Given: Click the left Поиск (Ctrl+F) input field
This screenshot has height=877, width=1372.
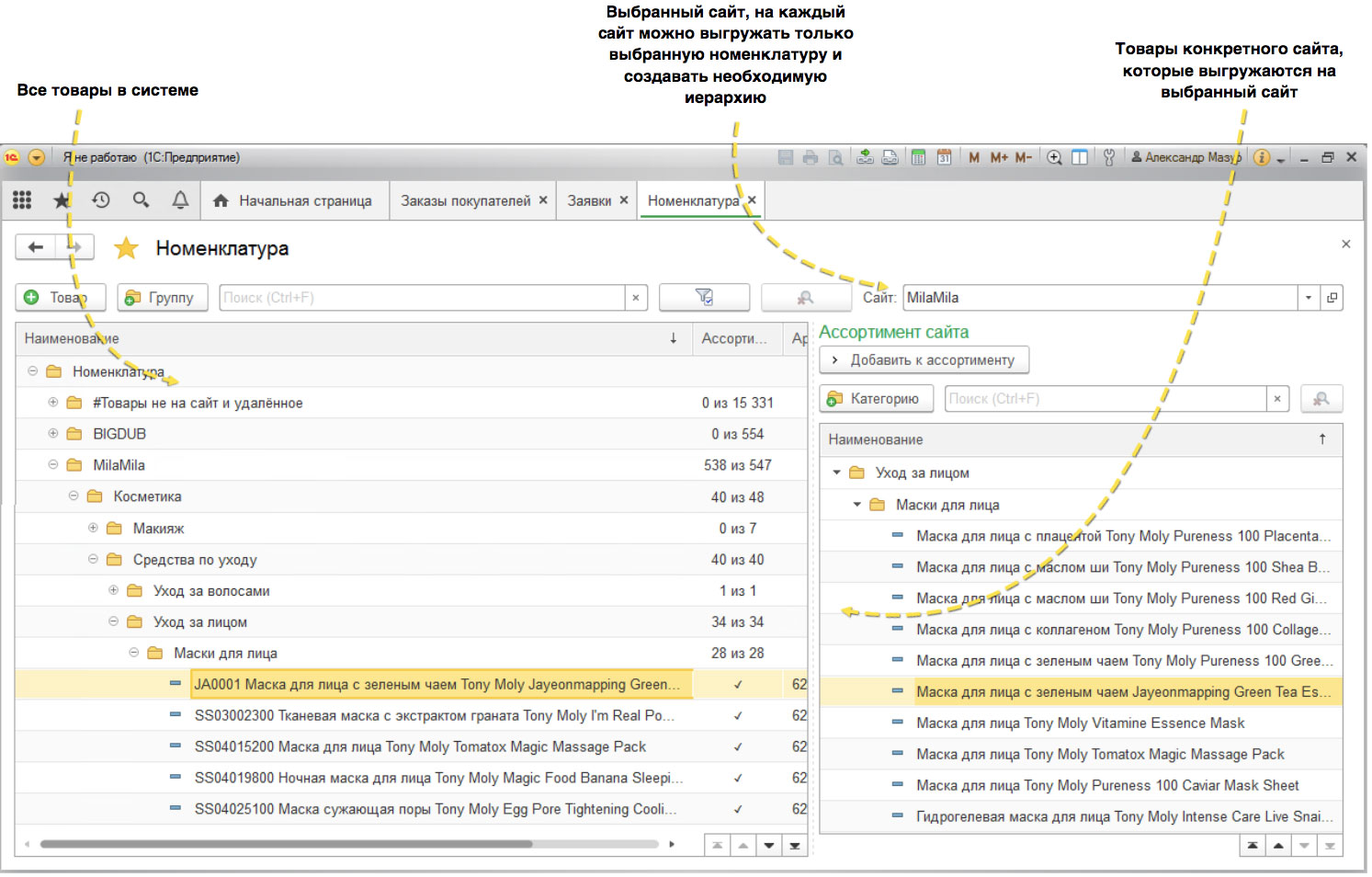Looking at the screenshot, I should click(422, 298).
